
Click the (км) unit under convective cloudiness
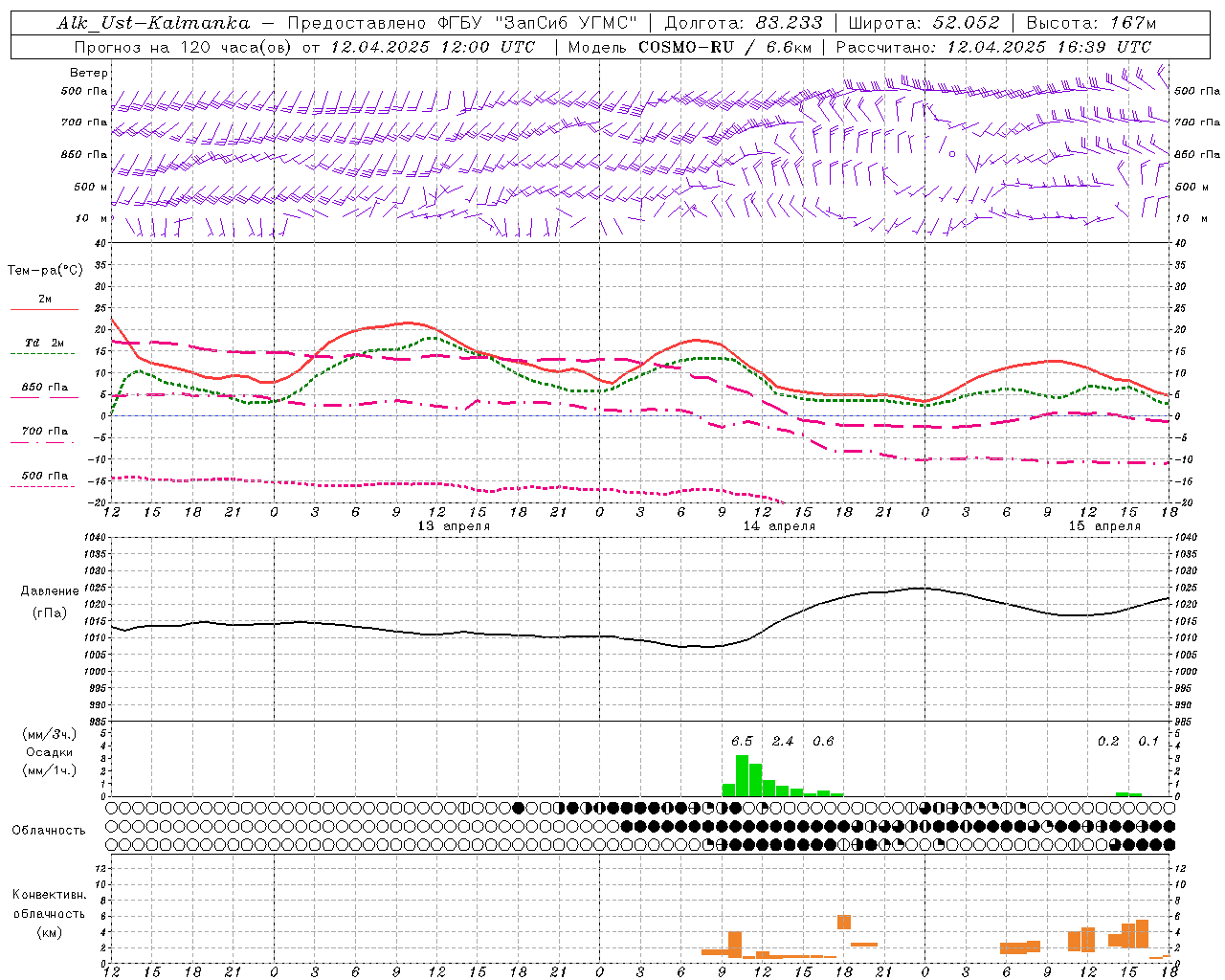[x=49, y=931]
